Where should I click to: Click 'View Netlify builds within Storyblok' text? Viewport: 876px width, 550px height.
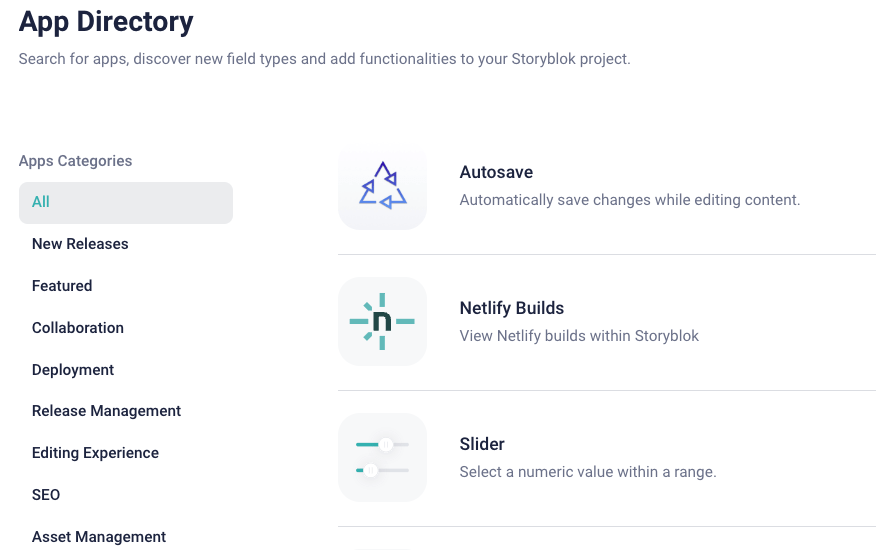click(579, 336)
